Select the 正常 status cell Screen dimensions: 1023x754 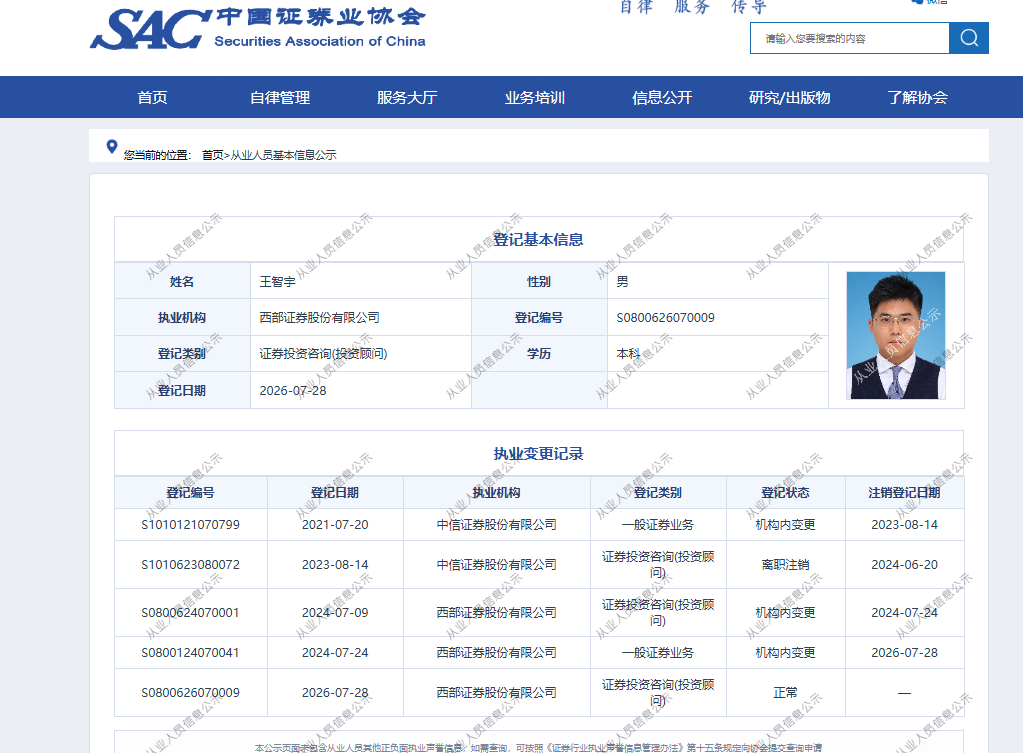786,692
